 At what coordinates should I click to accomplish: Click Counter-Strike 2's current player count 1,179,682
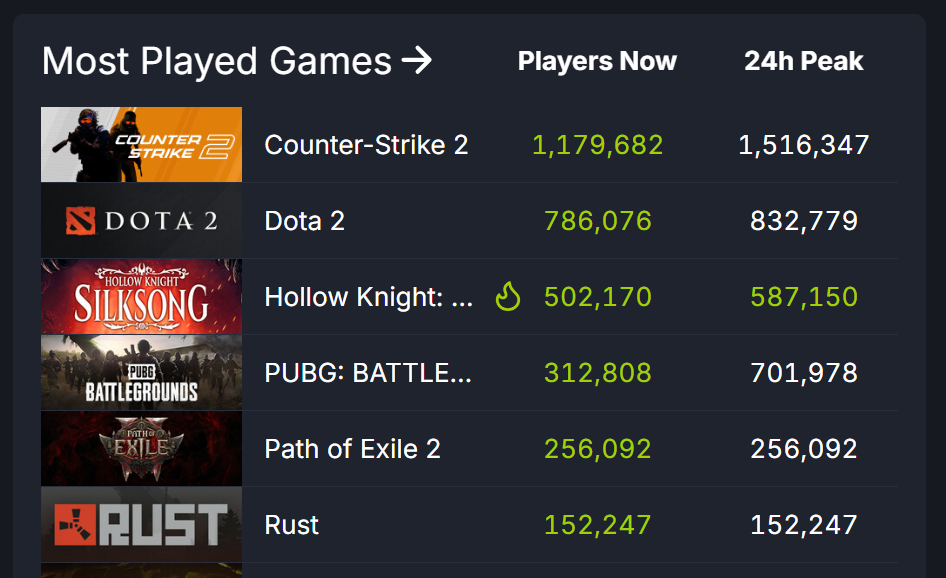point(597,145)
